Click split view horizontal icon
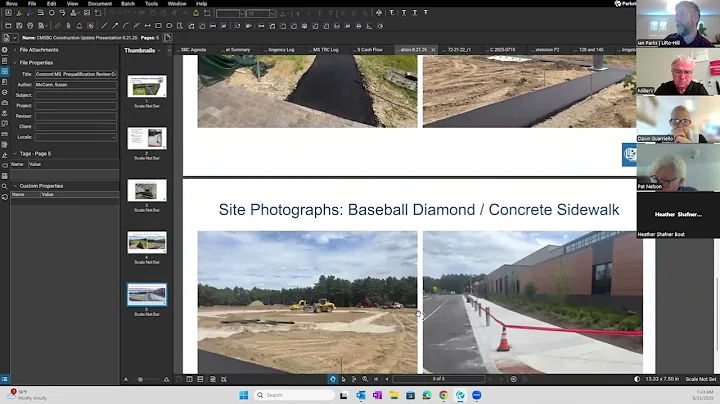 pos(200,379)
